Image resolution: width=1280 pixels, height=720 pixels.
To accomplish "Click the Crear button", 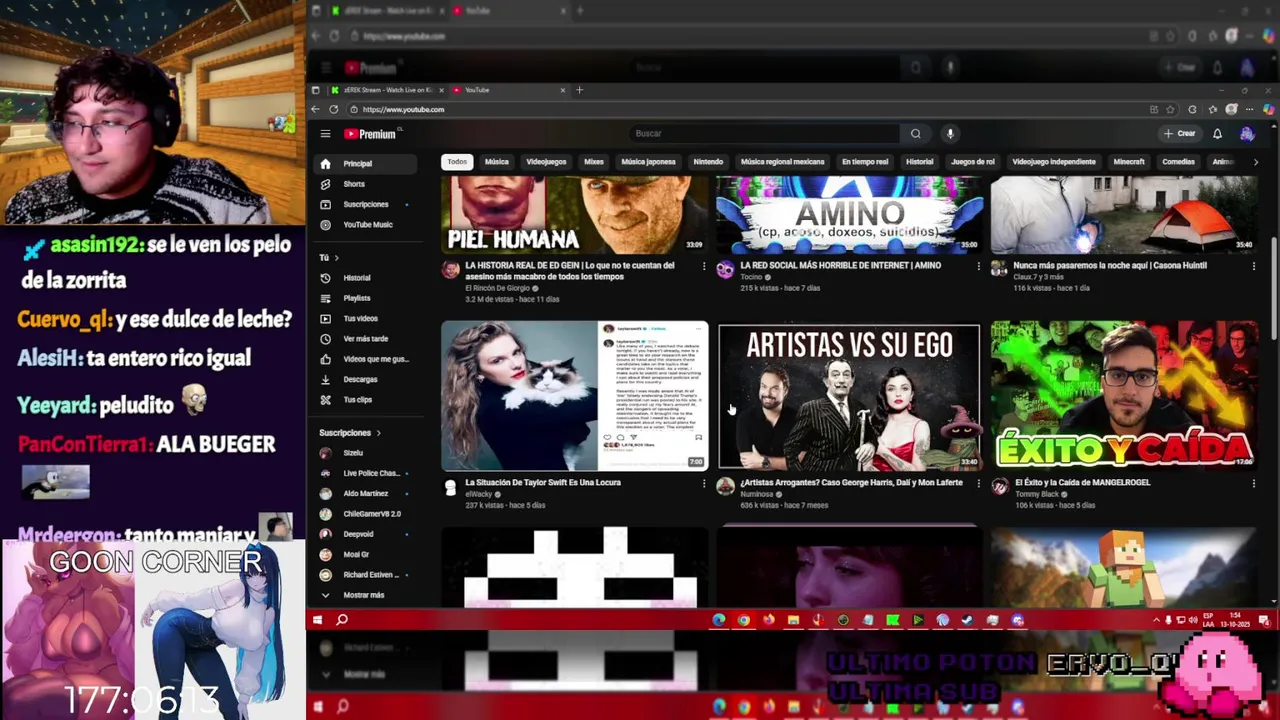I will point(1180,133).
